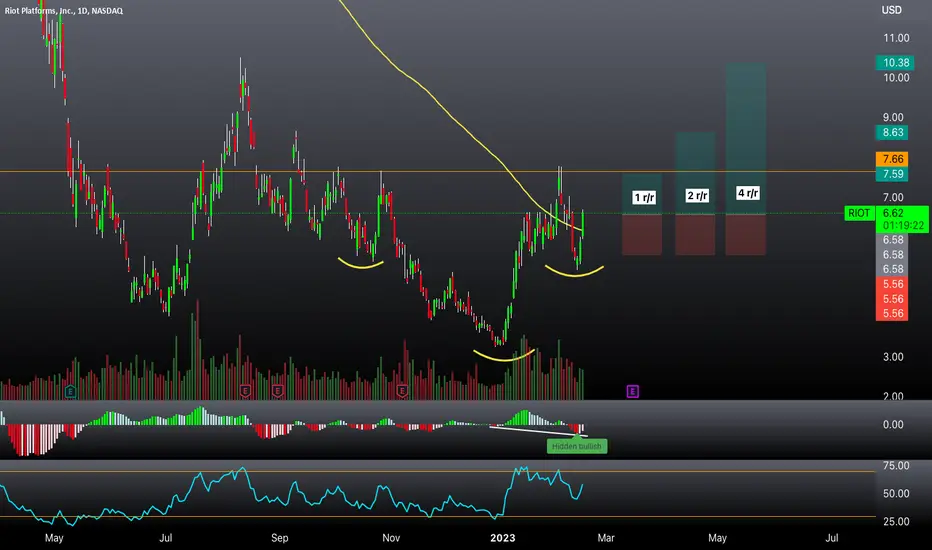Select the teal target zone above 4 r/r
The width and height of the screenshot is (932, 550).
[745, 139]
